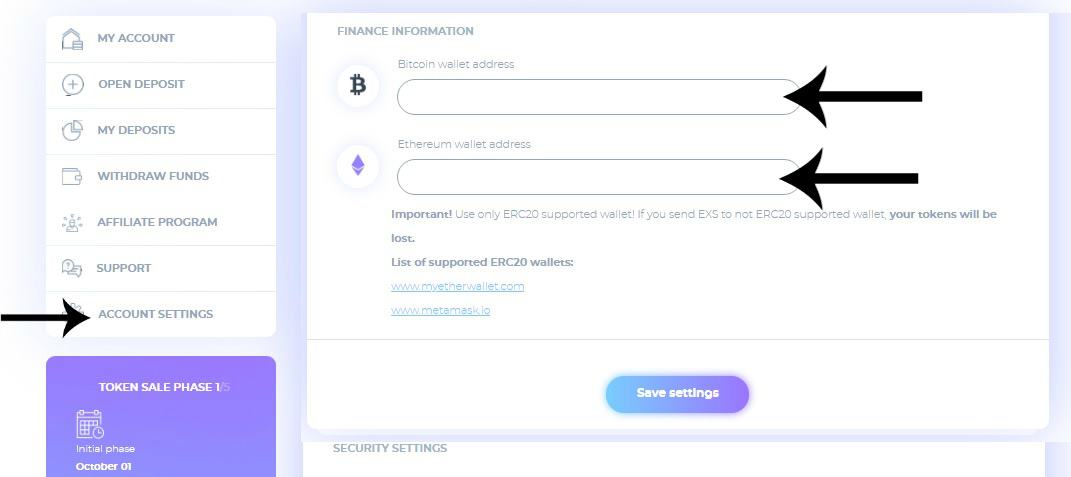Screen dimensions: 1071x477
Task: Open the www.myetherwallet.com link
Action: click(458, 286)
